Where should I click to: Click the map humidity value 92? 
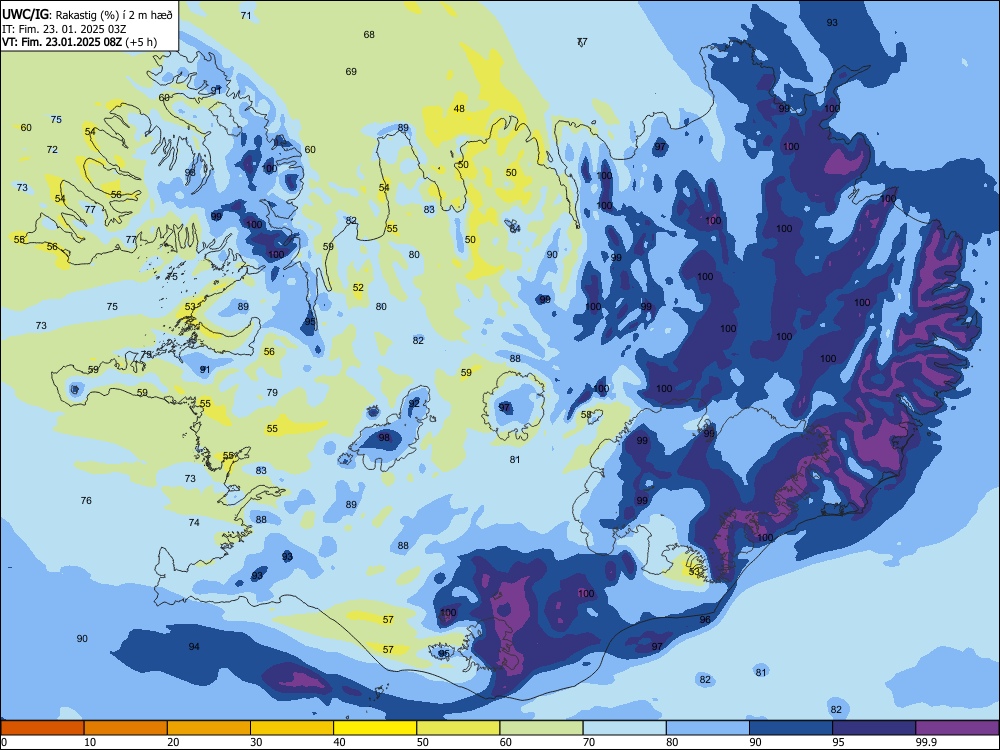click(415, 403)
